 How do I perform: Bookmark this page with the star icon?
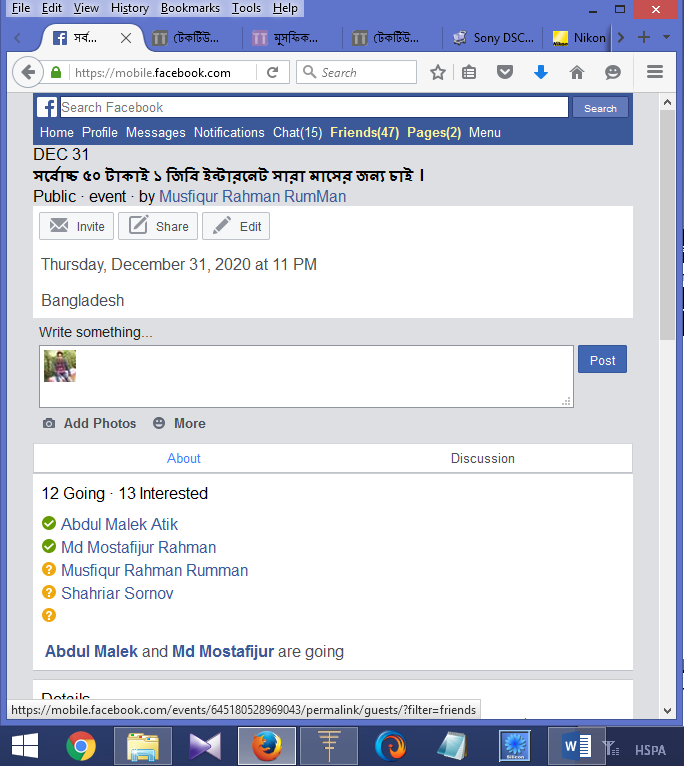[438, 73]
